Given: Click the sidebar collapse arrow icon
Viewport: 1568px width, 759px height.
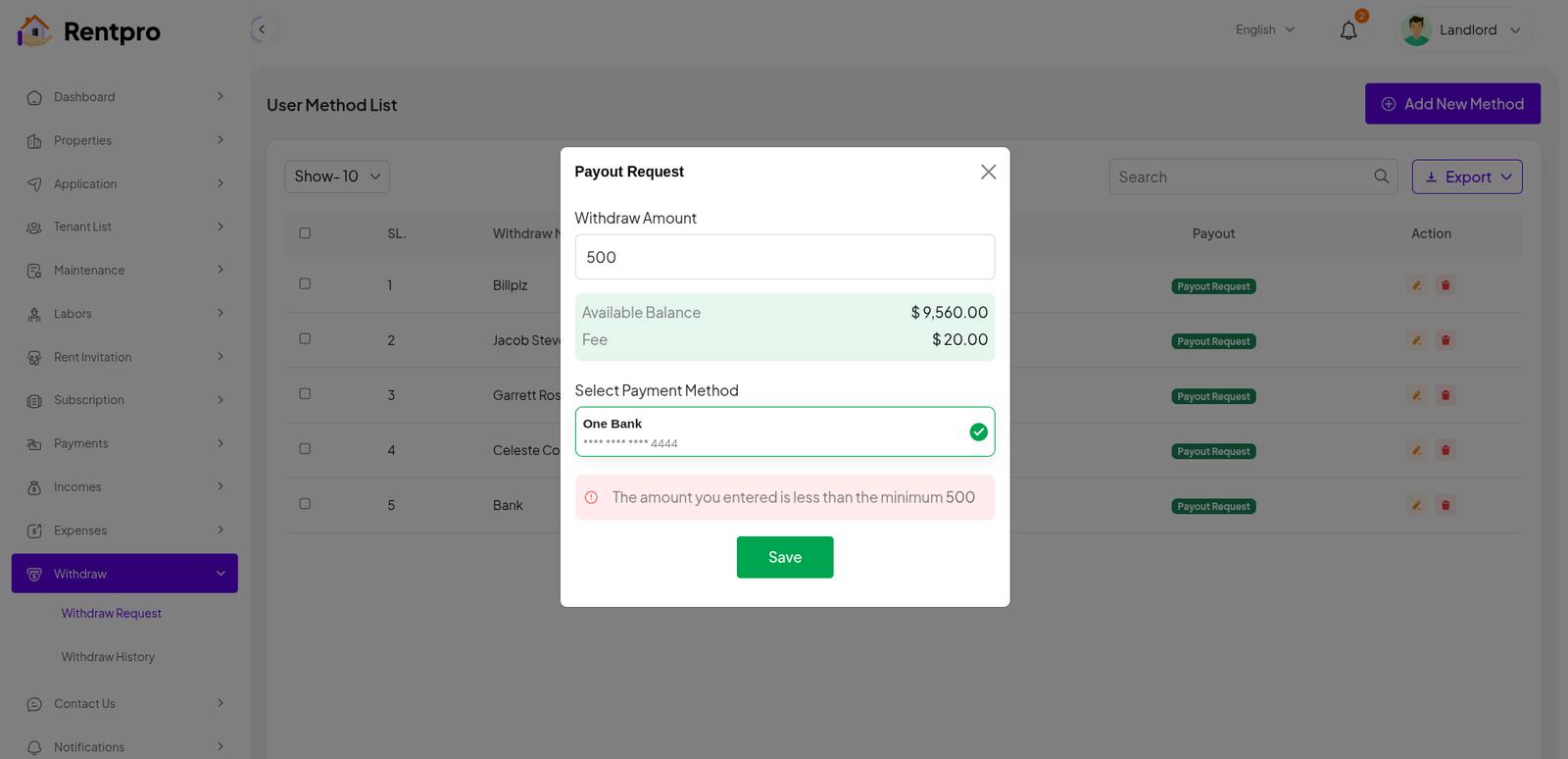Looking at the screenshot, I should tap(261, 29).
